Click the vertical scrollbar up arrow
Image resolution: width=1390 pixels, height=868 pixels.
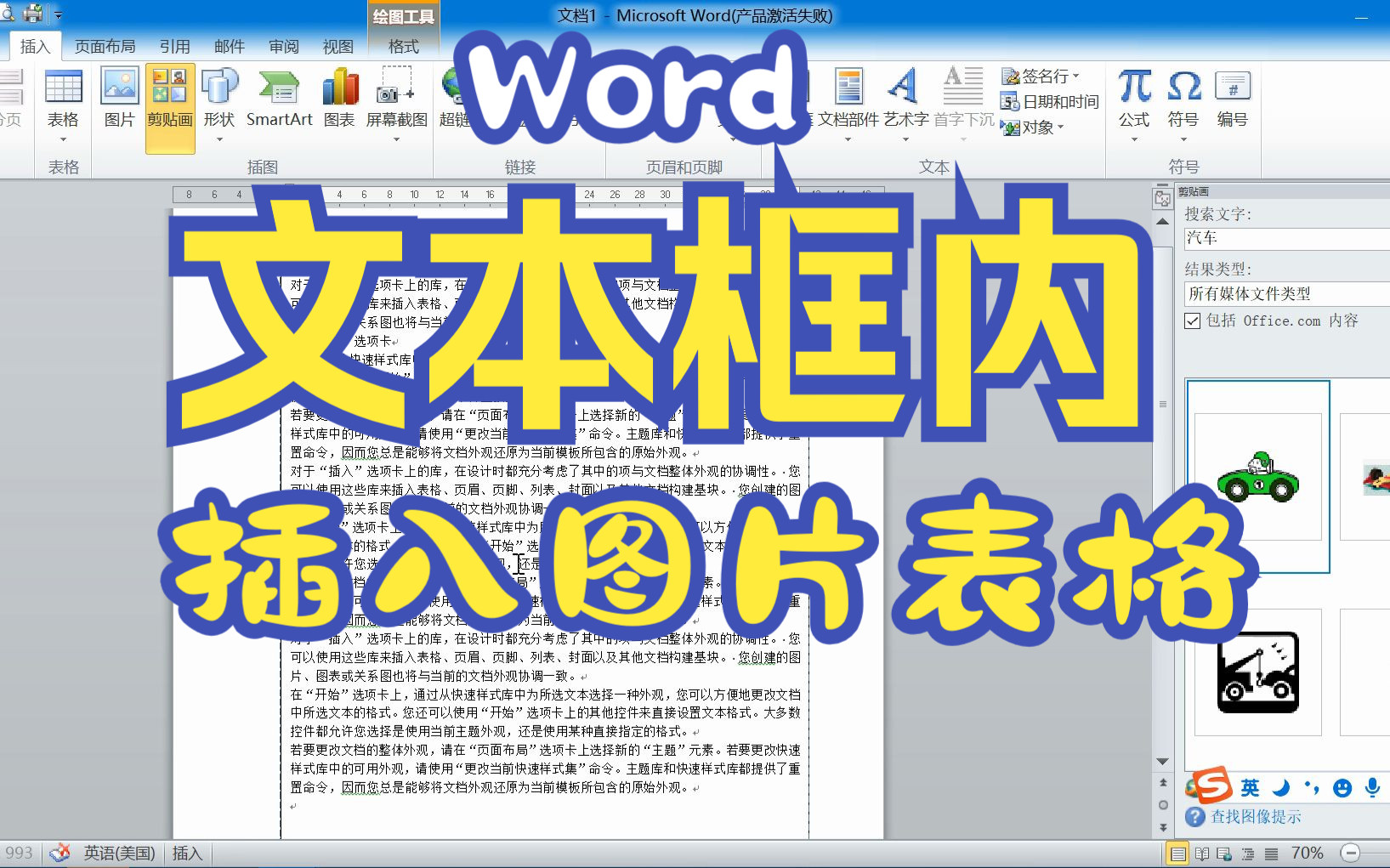pyautogui.click(x=1162, y=221)
